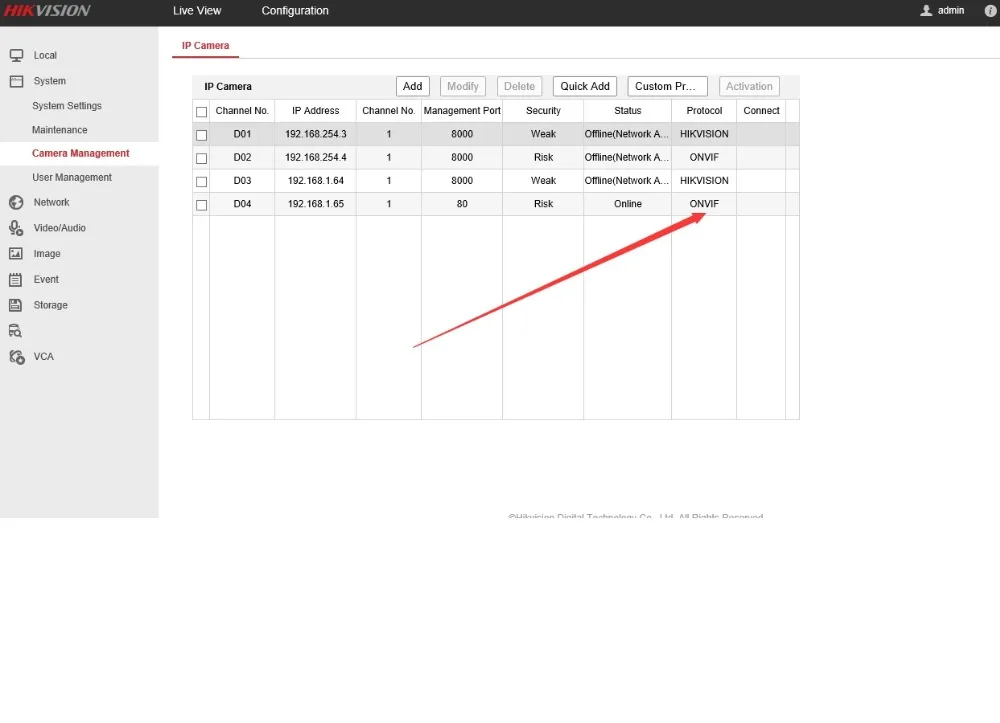
Task: Click the D03 channel number cell
Action: (242, 181)
